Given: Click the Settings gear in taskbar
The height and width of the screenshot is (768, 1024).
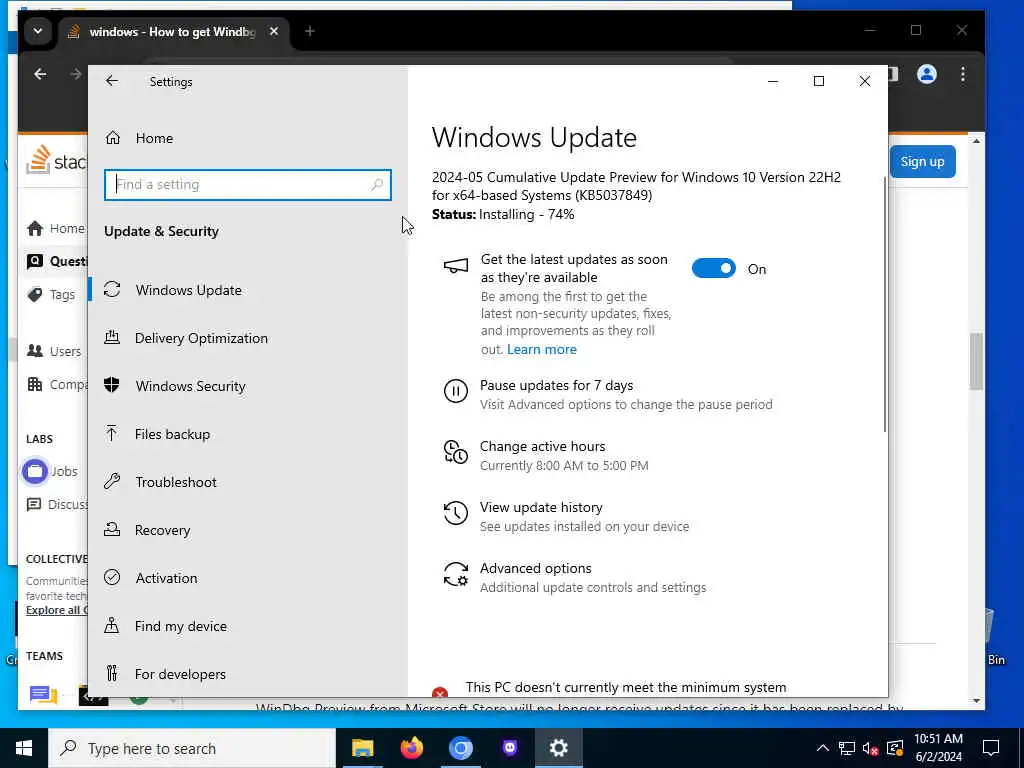Looking at the screenshot, I should [559, 748].
